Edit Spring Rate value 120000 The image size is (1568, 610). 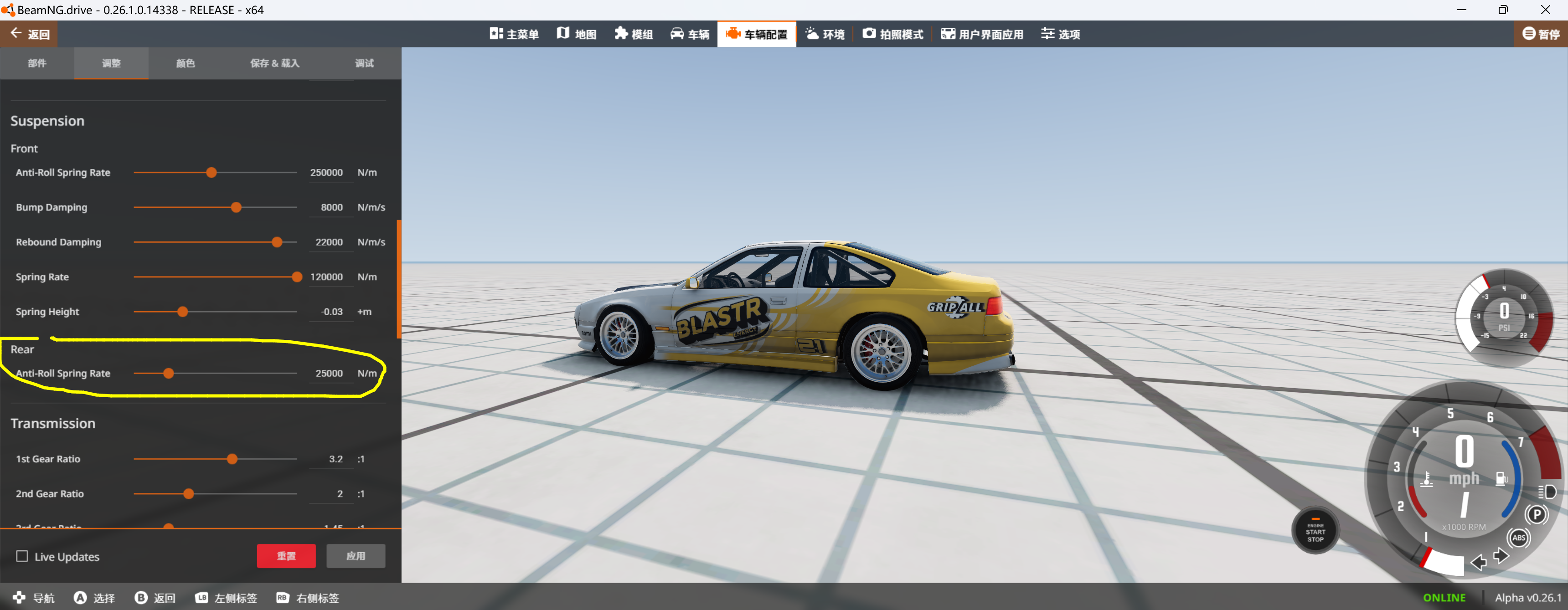point(330,277)
